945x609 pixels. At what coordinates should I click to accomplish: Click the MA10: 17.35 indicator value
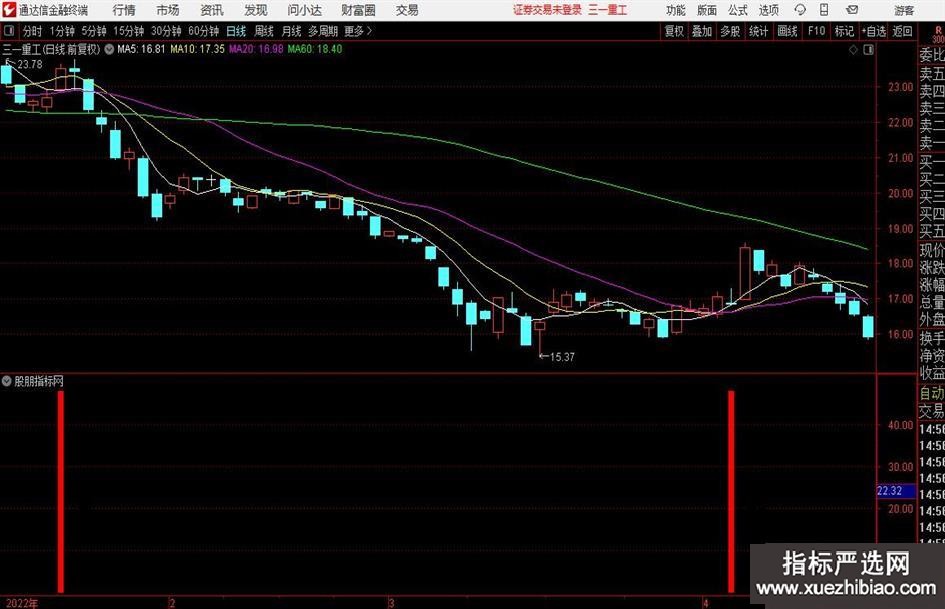pos(197,49)
